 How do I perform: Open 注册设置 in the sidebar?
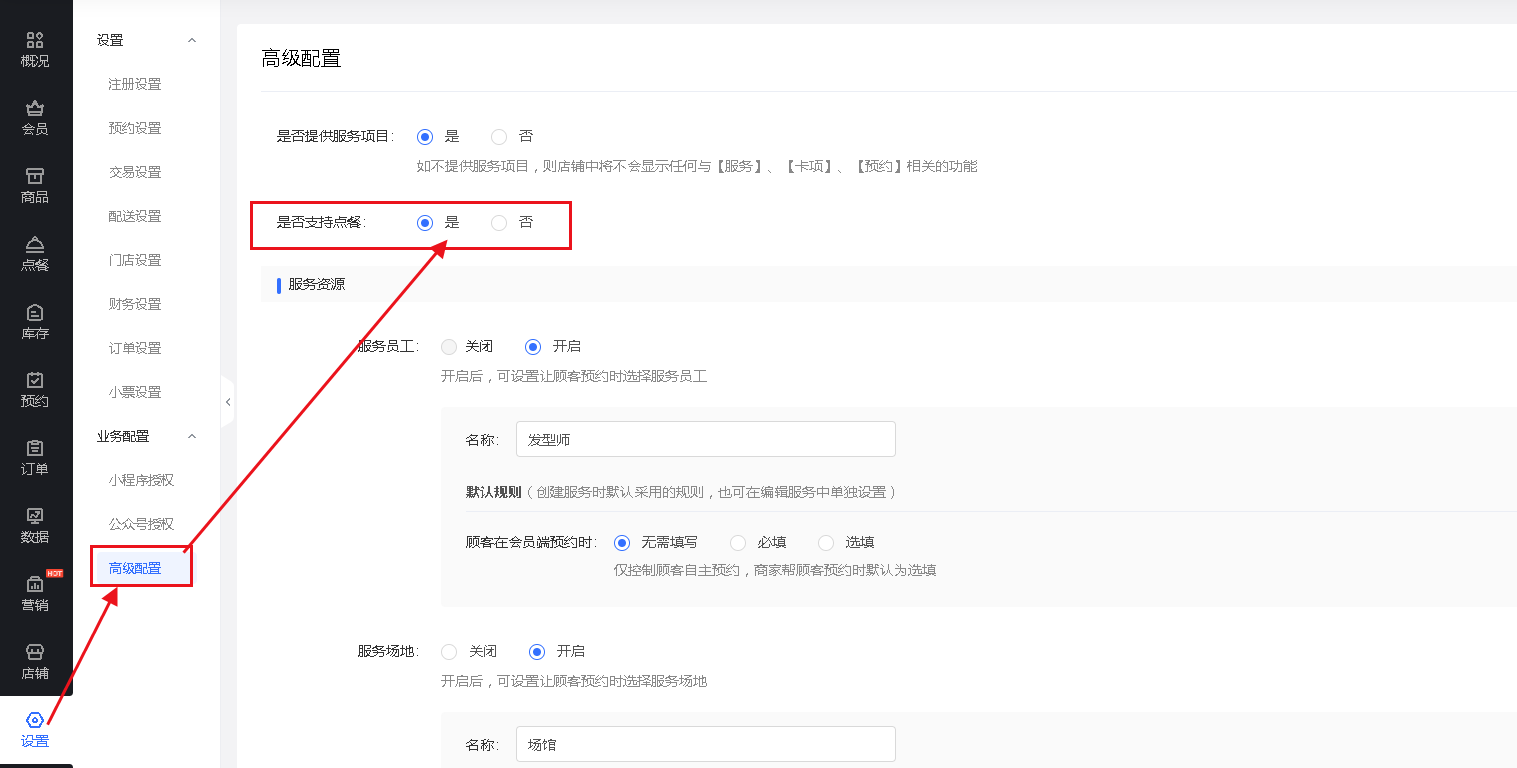(x=135, y=84)
